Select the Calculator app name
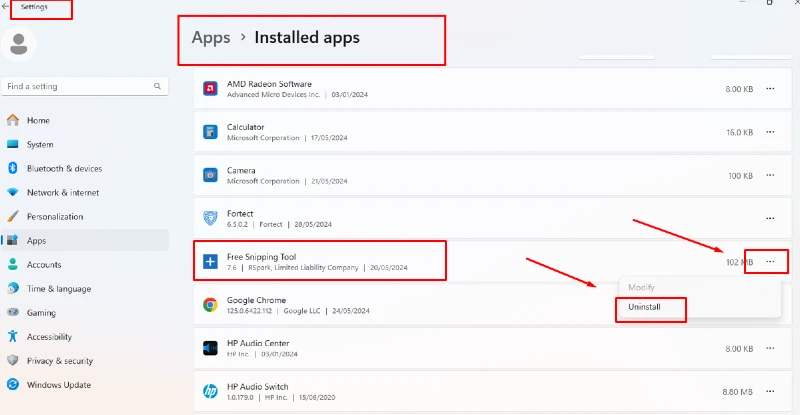Viewport: 800px width, 415px height. [245, 127]
